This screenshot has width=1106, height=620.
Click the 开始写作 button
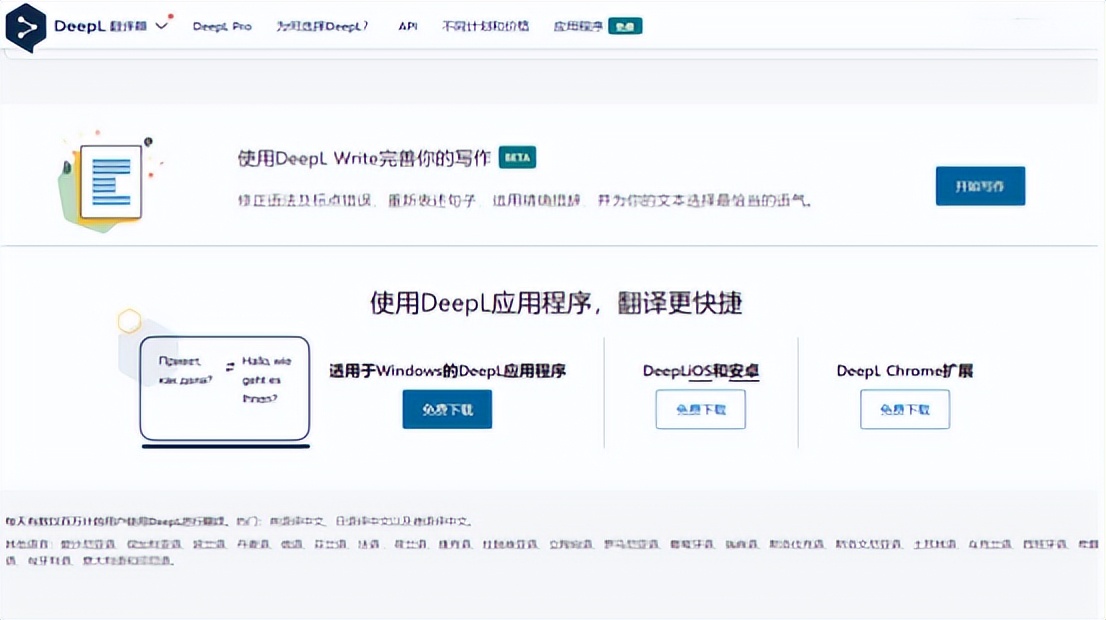[980, 186]
